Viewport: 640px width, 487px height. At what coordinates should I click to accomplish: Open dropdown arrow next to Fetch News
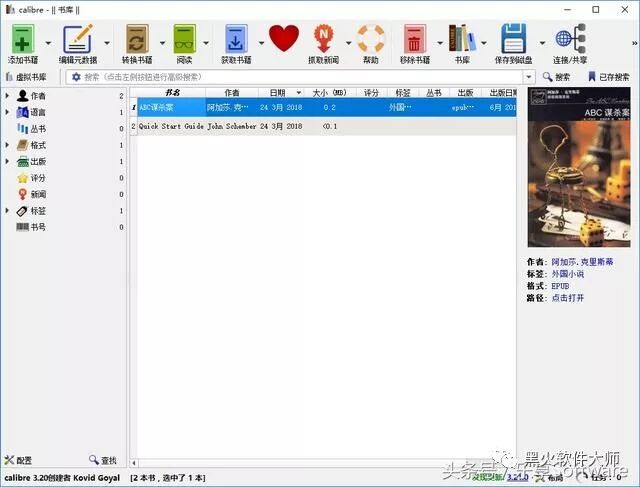(x=349, y=42)
